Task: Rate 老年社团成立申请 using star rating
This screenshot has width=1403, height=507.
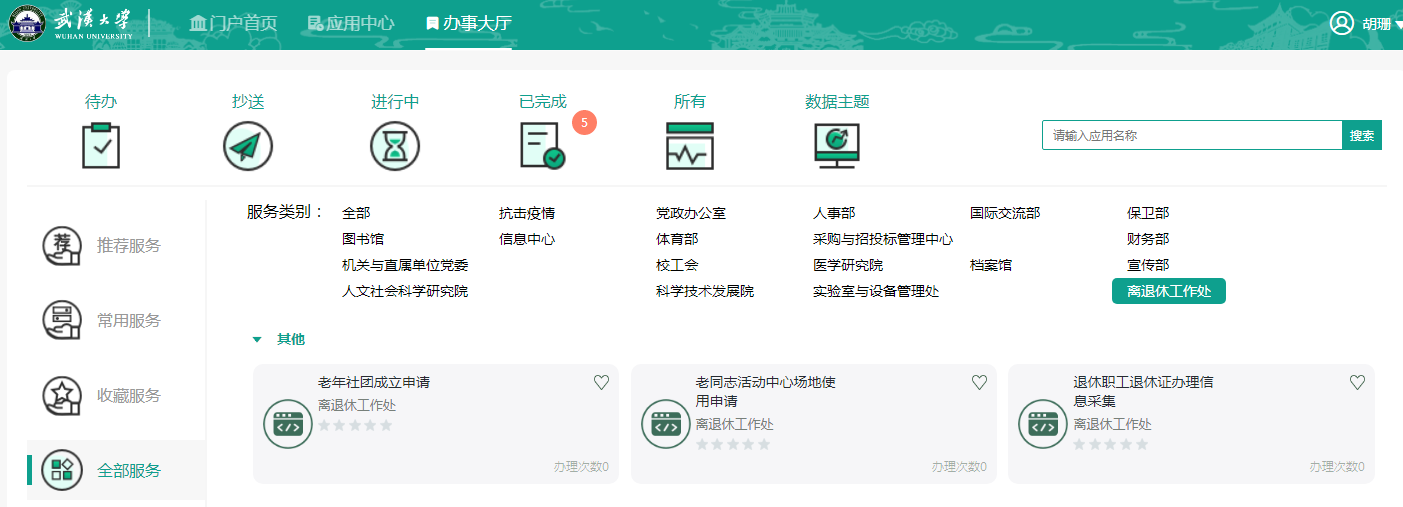Action: coord(355,425)
